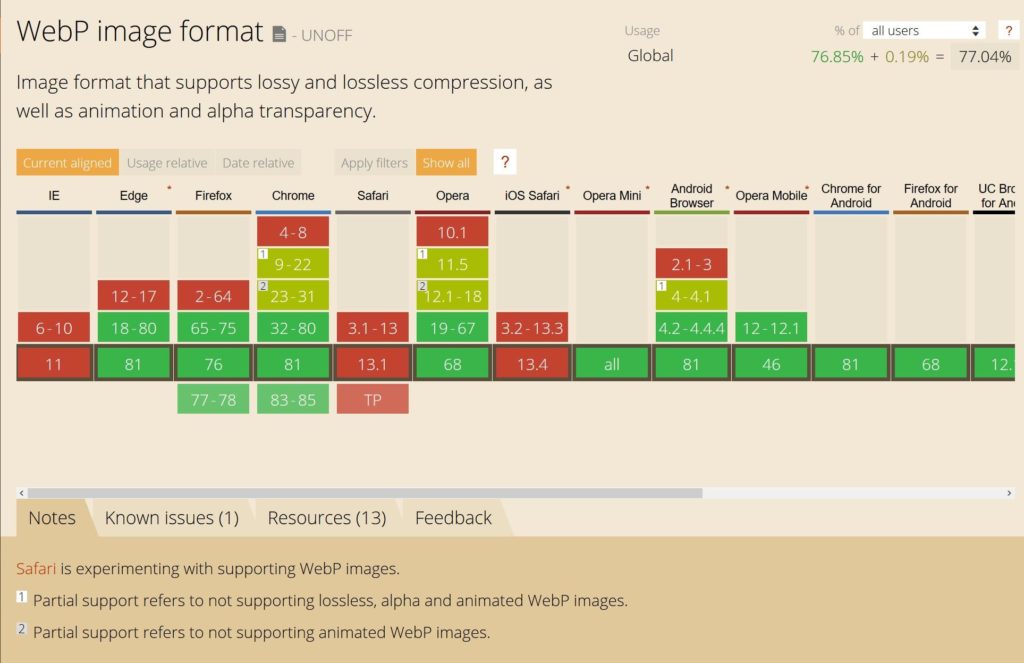Viewport: 1024px width, 663px height.
Task: Click the document status icon beside the title
Action: coord(279,35)
